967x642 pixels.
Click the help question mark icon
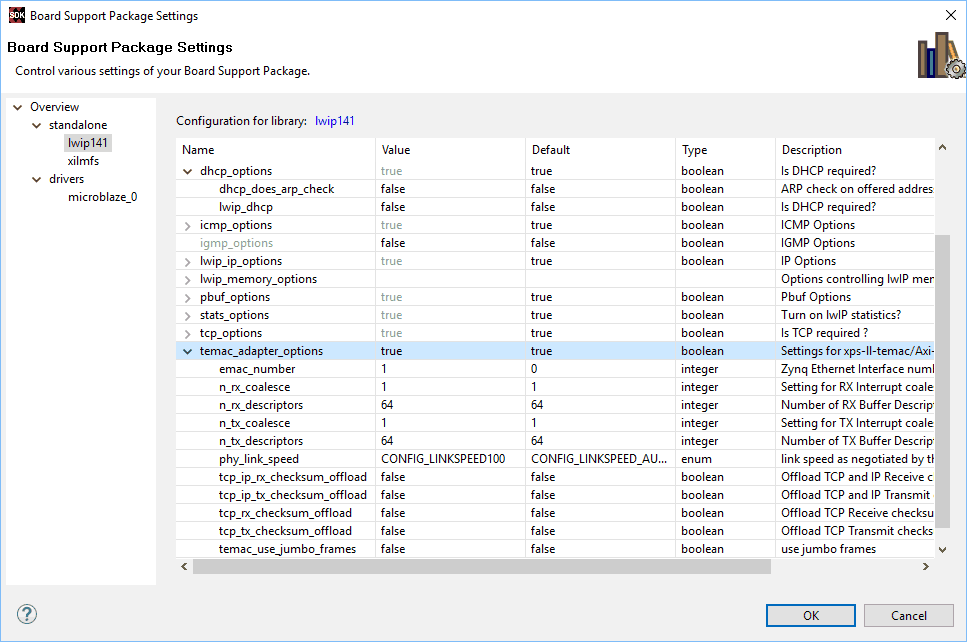pyautogui.click(x=26, y=614)
